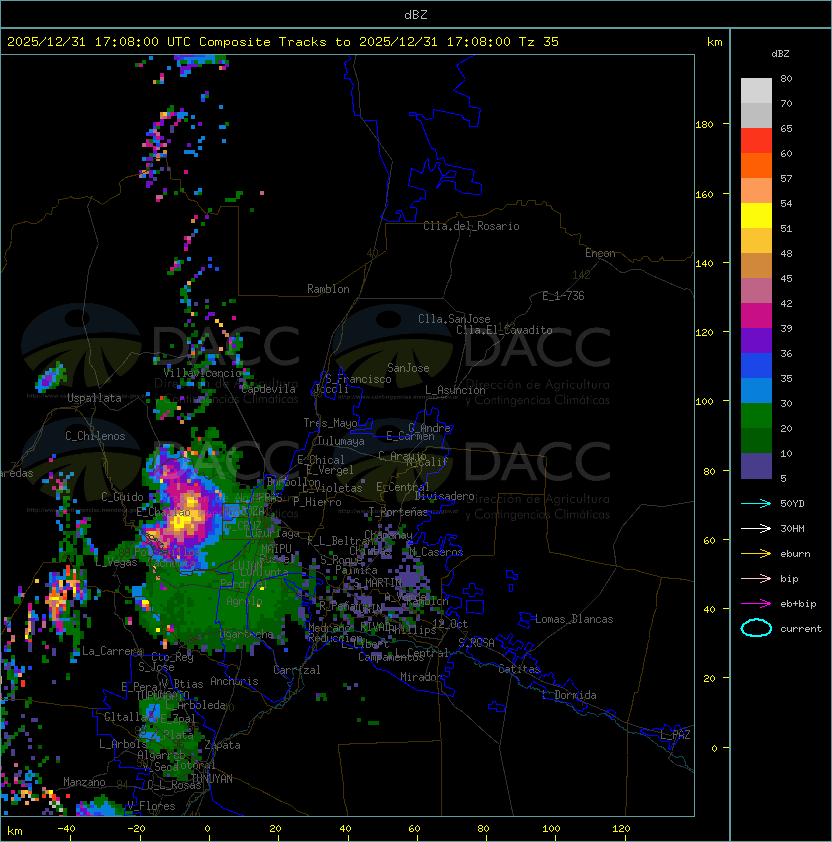Click the C_Guido map label
This screenshot has width=832, height=842.
(122, 497)
